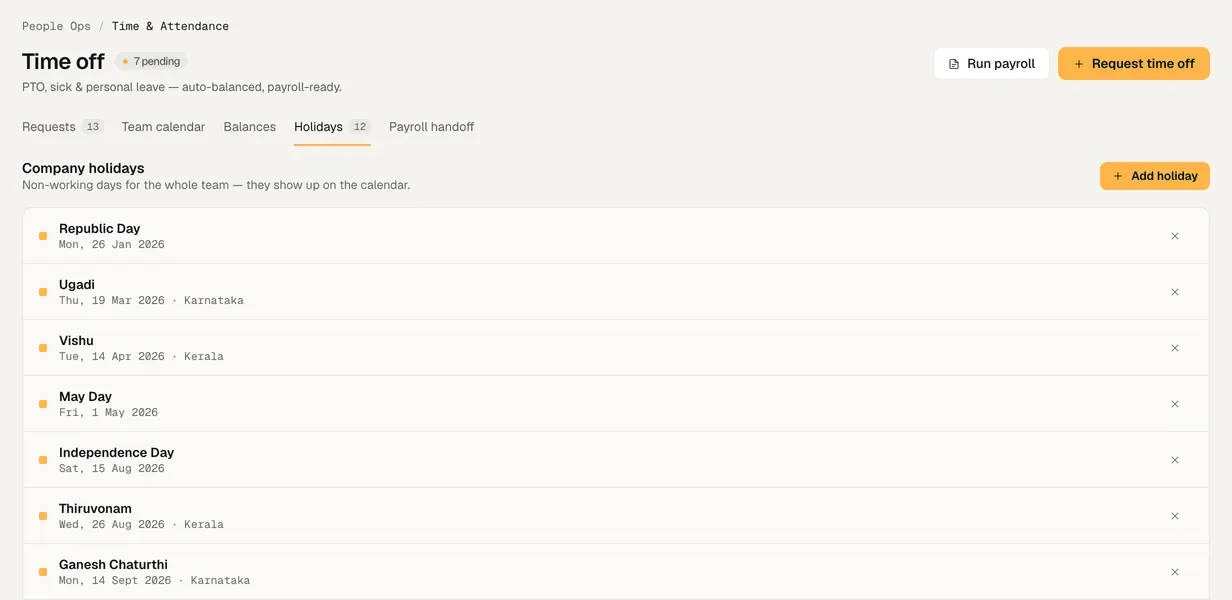Remove Independence Day from holidays
This screenshot has height=600, width=1232.
1175,460
